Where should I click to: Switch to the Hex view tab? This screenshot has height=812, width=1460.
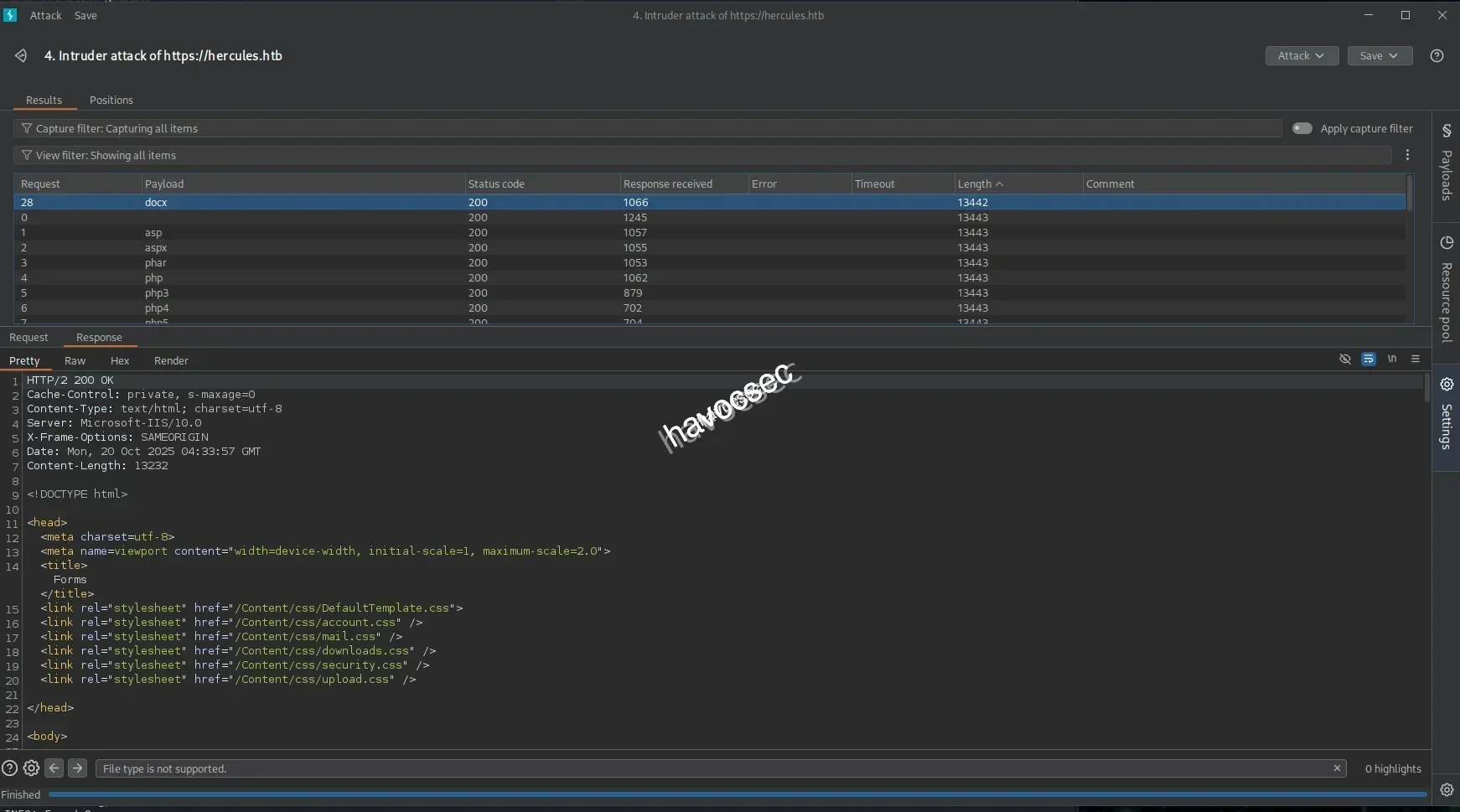120,360
